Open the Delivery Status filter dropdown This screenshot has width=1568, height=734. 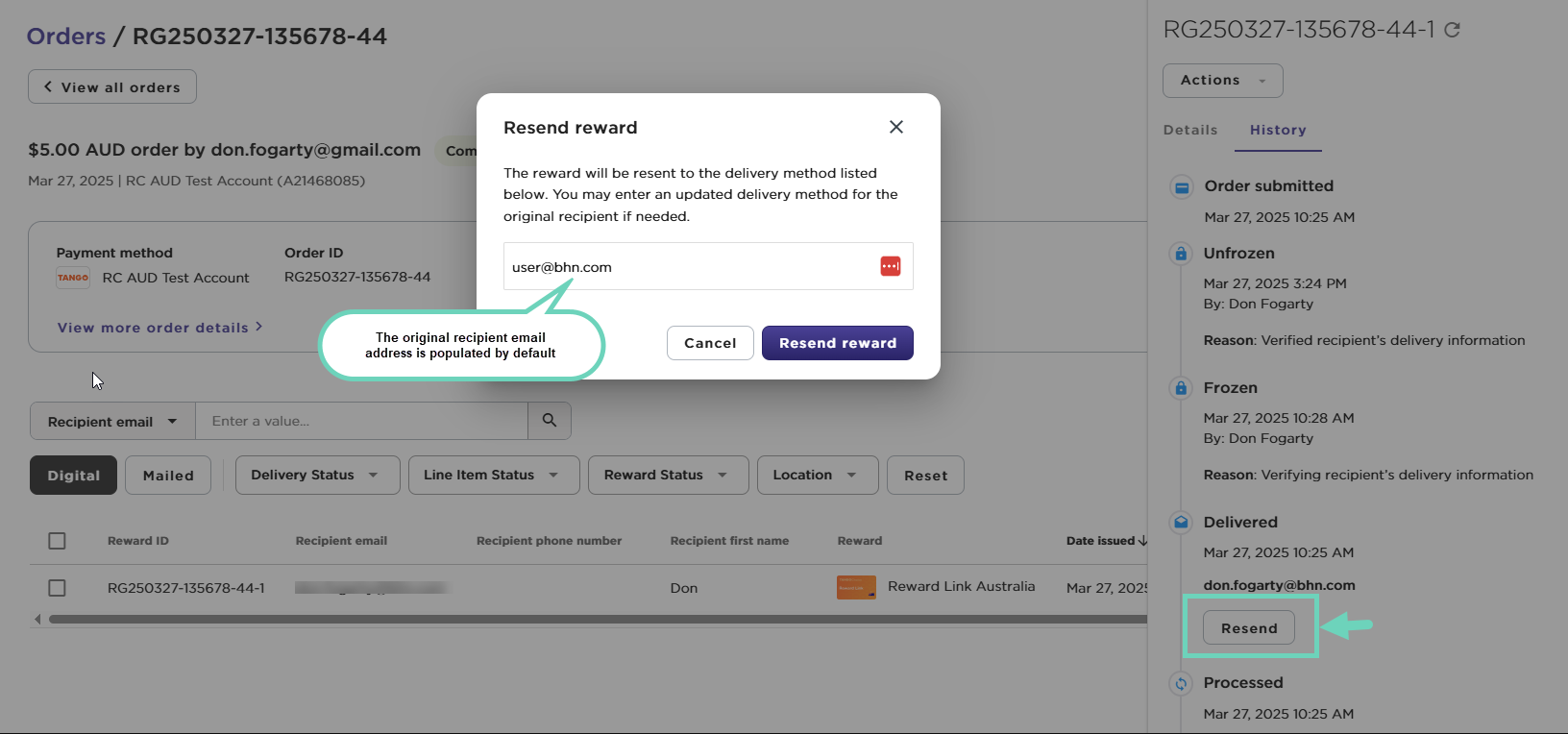click(x=317, y=476)
